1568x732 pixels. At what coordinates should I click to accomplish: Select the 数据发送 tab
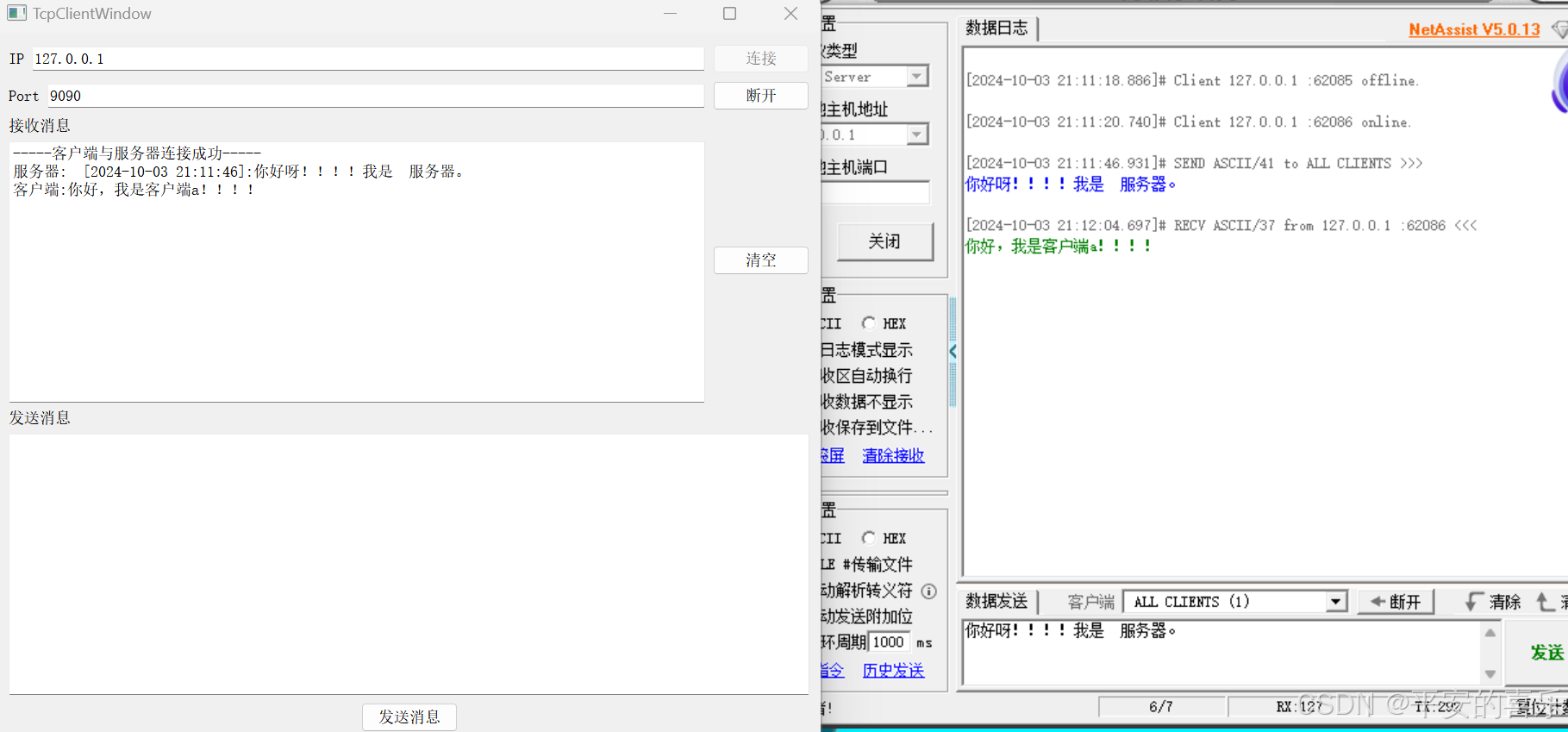(996, 601)
